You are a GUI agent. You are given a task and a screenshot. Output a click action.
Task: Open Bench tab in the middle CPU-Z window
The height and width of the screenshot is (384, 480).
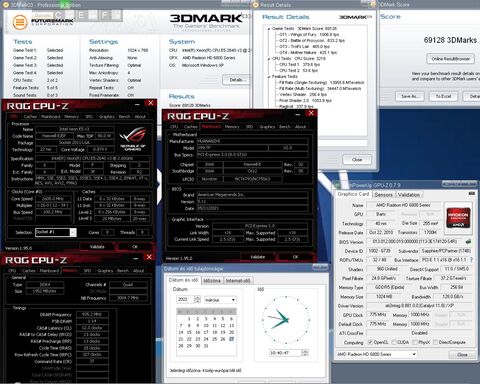tap(285, 127)
